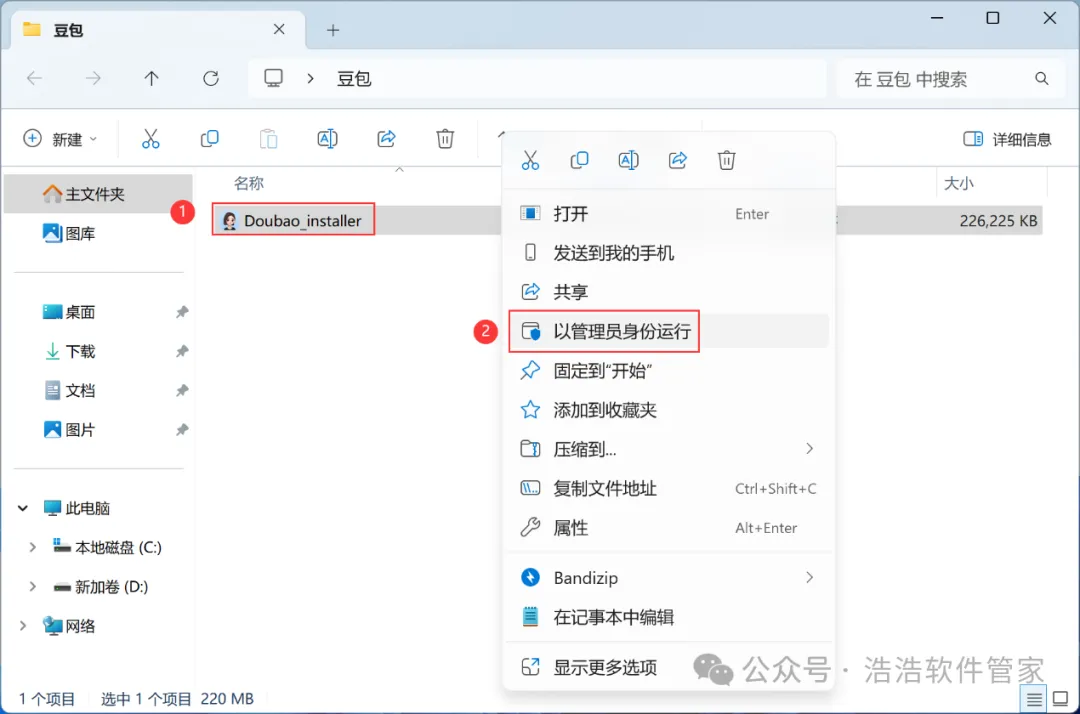This screenshot has width=1080, height=714.
Task: Expand 本地磁盘 (C:) in the tree
Action: click(x=32, y=547)
